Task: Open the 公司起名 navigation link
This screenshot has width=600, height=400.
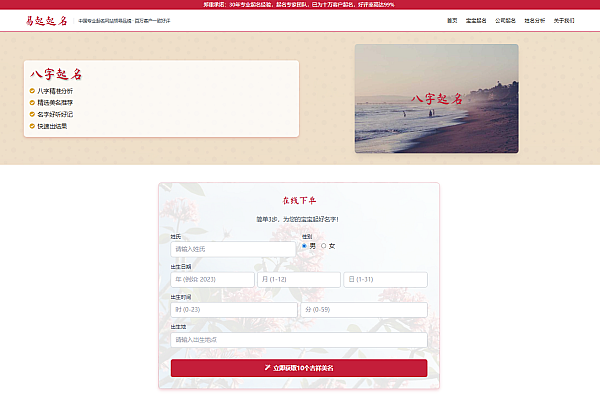Action: [505, 21]
